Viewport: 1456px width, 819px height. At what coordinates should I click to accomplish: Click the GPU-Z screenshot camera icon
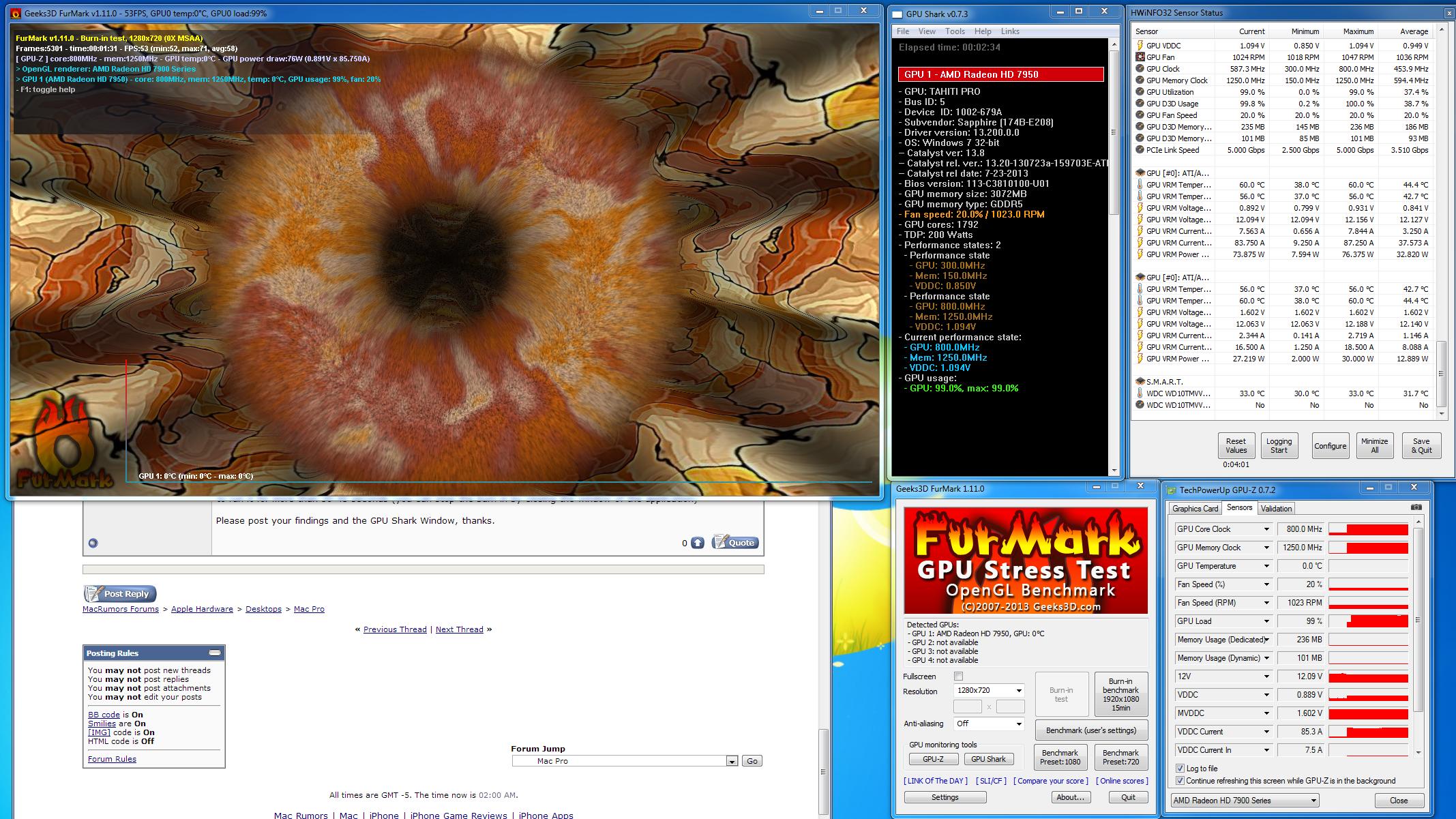point(1416,507)
